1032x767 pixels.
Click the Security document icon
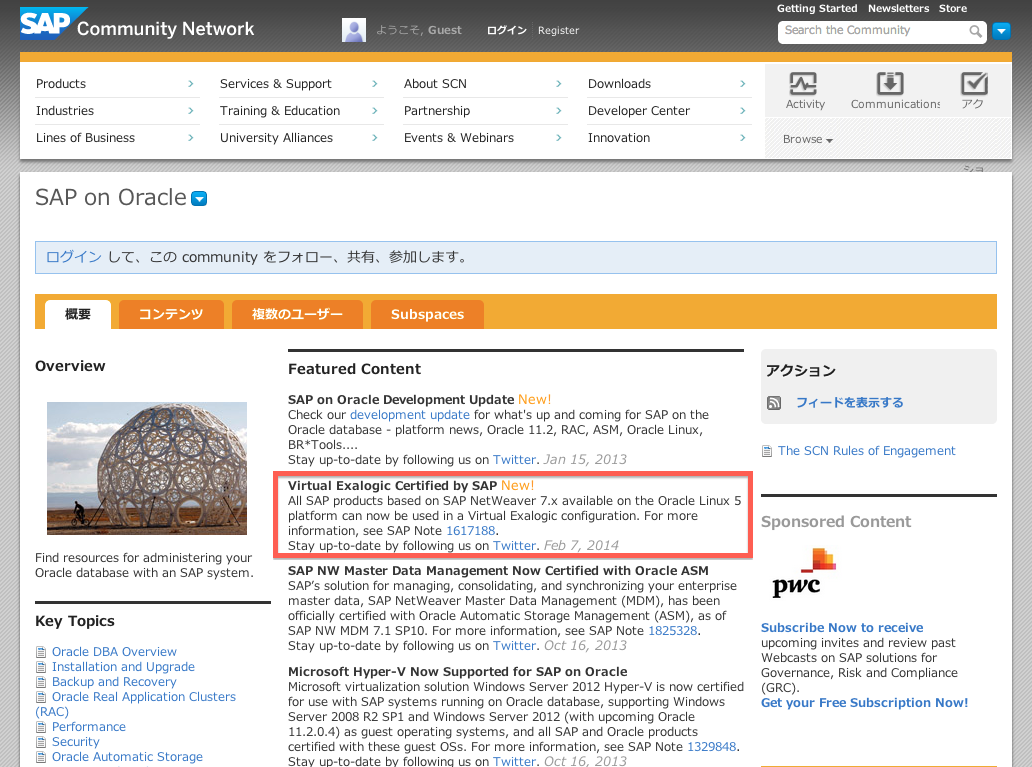point(41,742)
